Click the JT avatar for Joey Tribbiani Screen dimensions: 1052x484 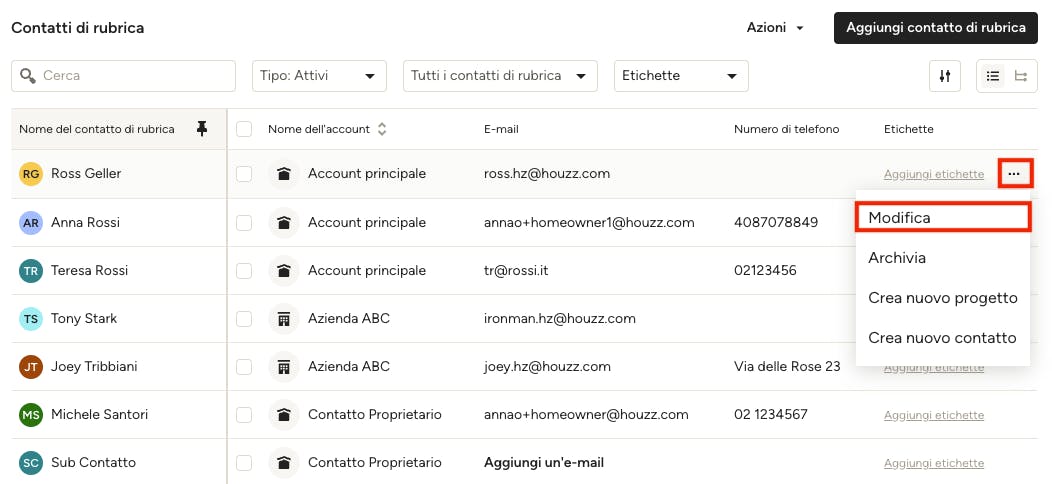[x=31, y=367]
